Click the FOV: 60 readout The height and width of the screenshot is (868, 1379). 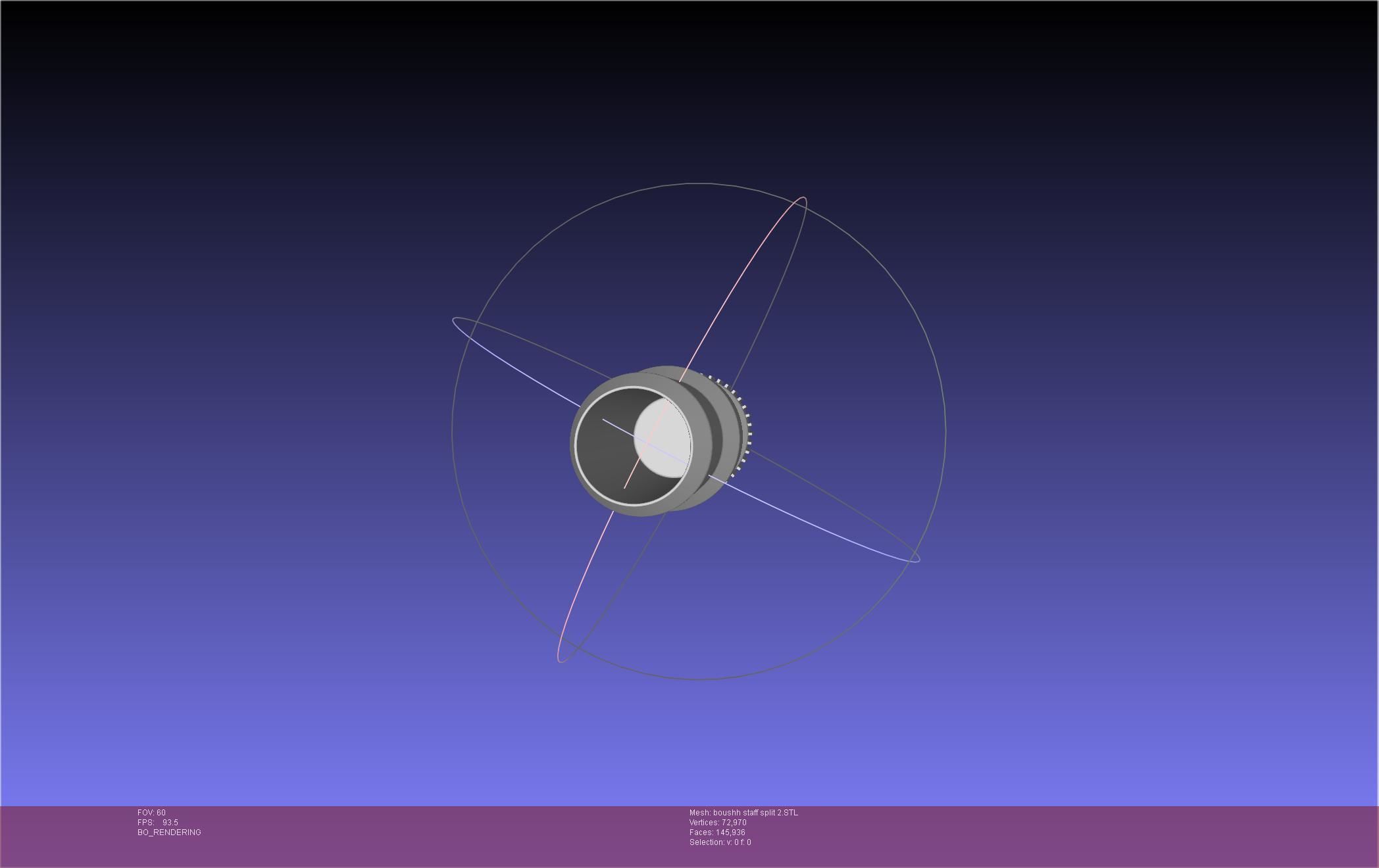coord(151,813)
